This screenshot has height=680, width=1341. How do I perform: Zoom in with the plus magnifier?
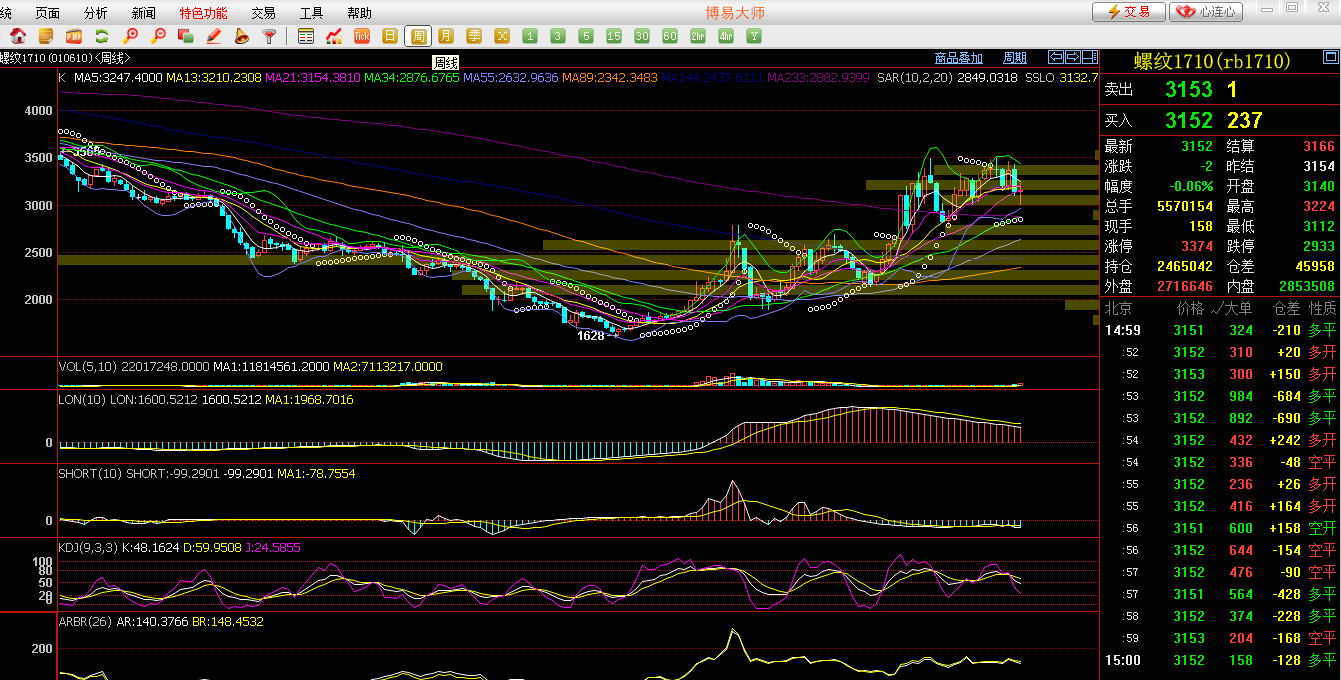point(130,36)
